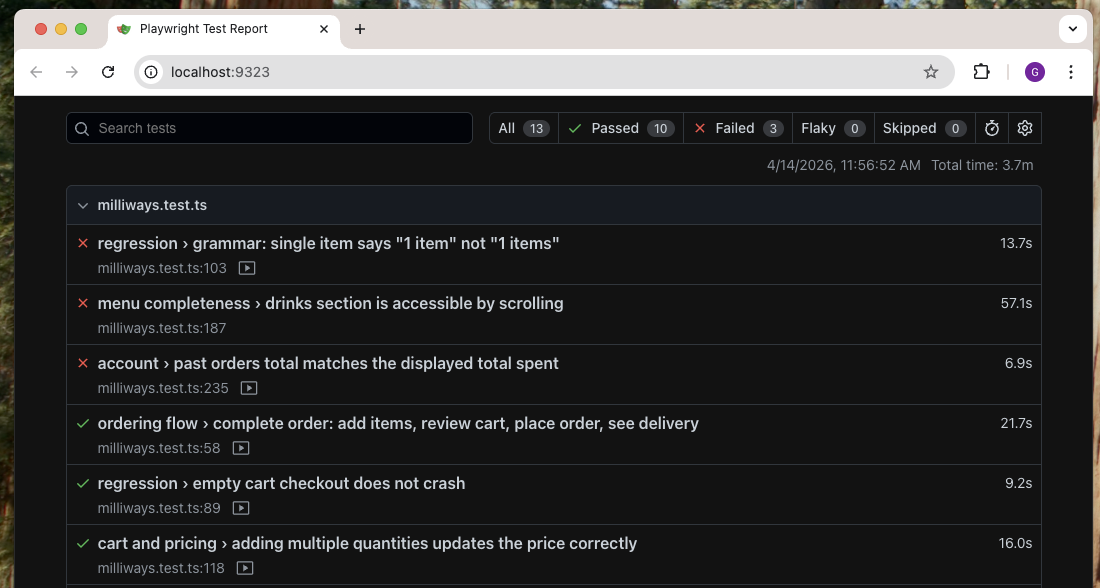Click the magnifier icon in the search box
The height and width of the screenshot is (588, 1100).
tap(82, 128)
